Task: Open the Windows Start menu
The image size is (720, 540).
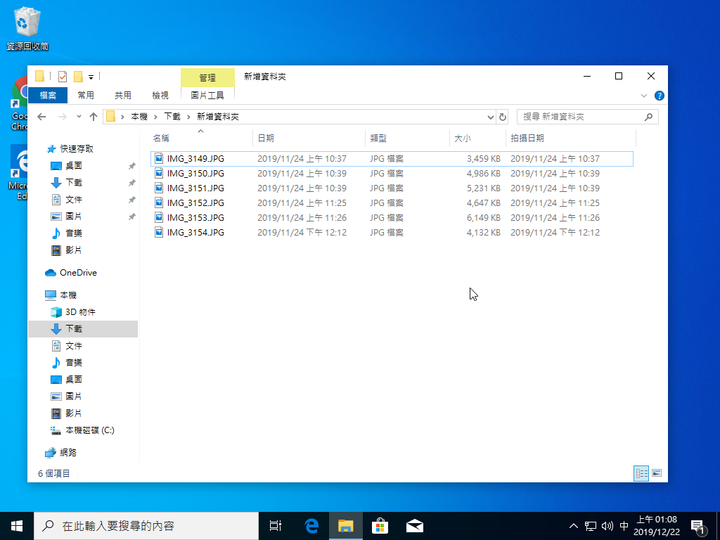Action: pyautogui.click(x=17, y=526)
